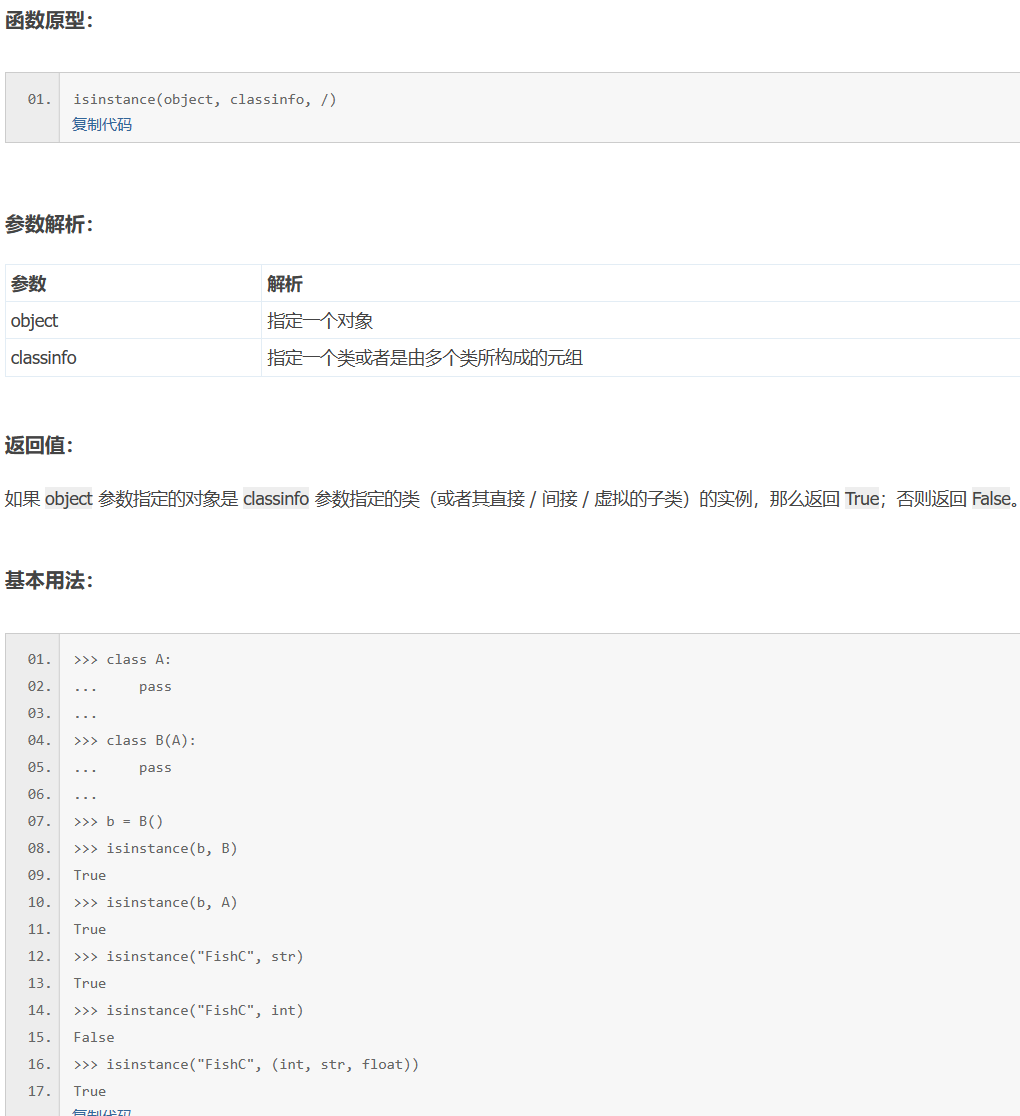
Task: Select the 解析 table header cell
Action: (x=280, y=283)
